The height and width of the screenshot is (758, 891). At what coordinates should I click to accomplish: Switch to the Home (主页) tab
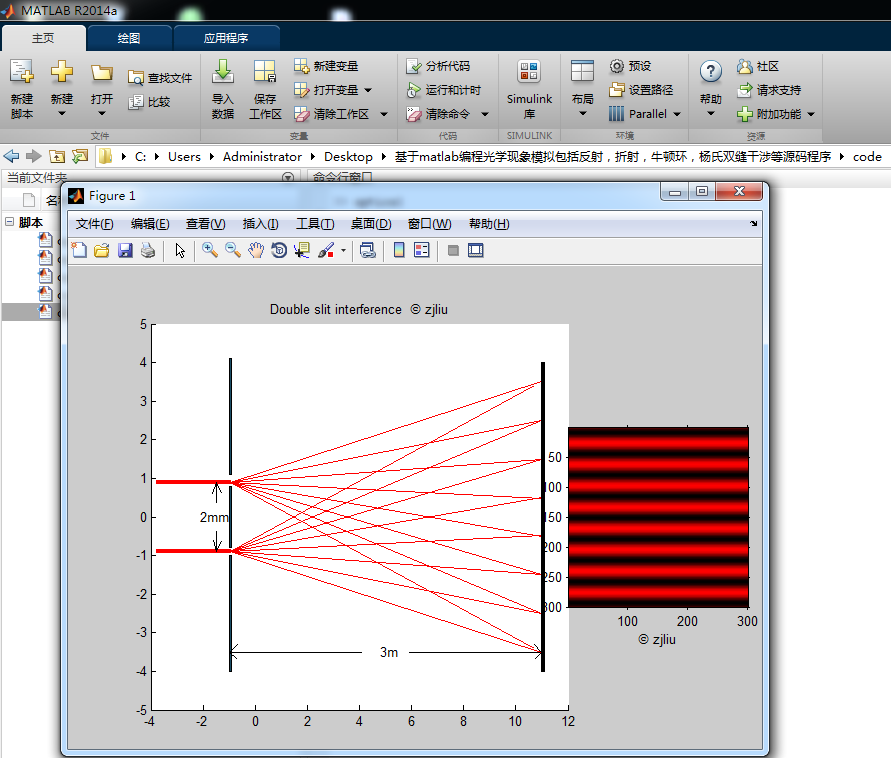[43, 38]
